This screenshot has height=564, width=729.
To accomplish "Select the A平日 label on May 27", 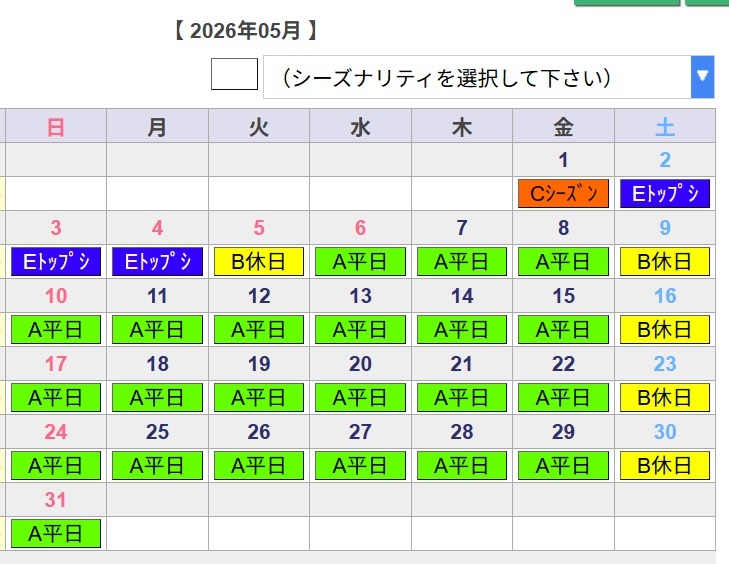I will pyautogui.click(x=360, y=465).
